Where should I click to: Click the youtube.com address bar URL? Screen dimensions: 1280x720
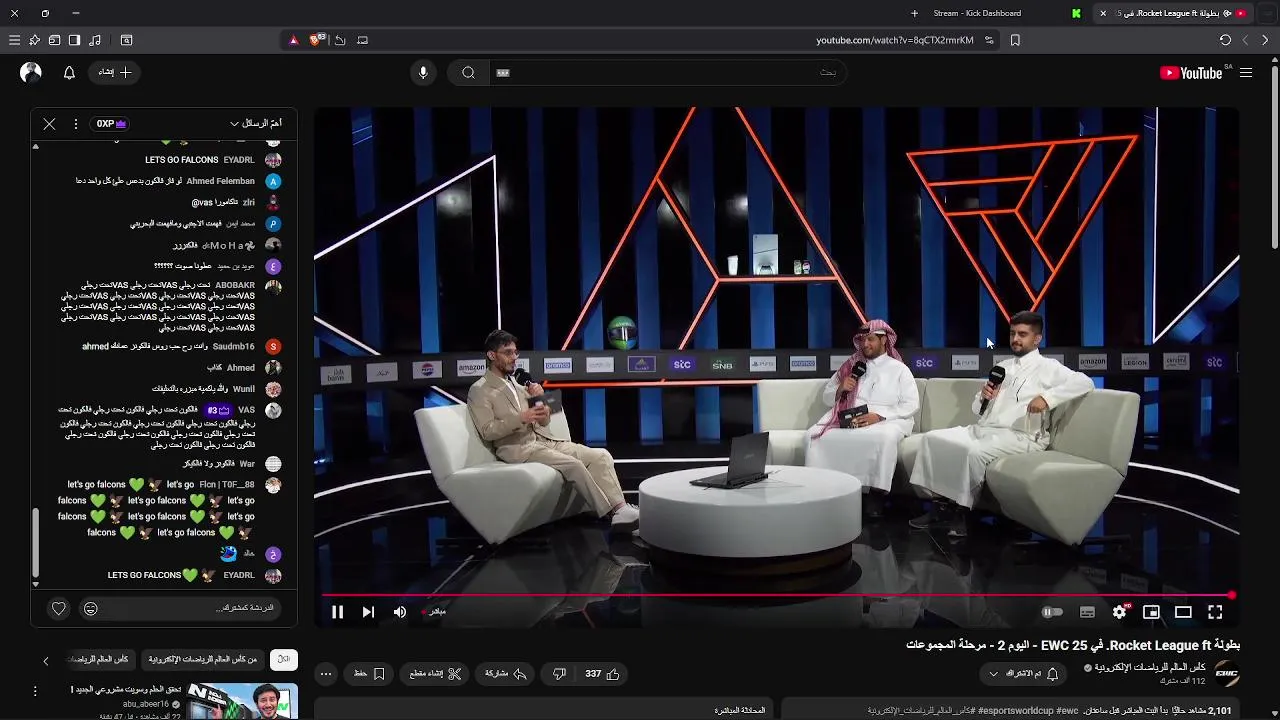click(x=894, y=40)
